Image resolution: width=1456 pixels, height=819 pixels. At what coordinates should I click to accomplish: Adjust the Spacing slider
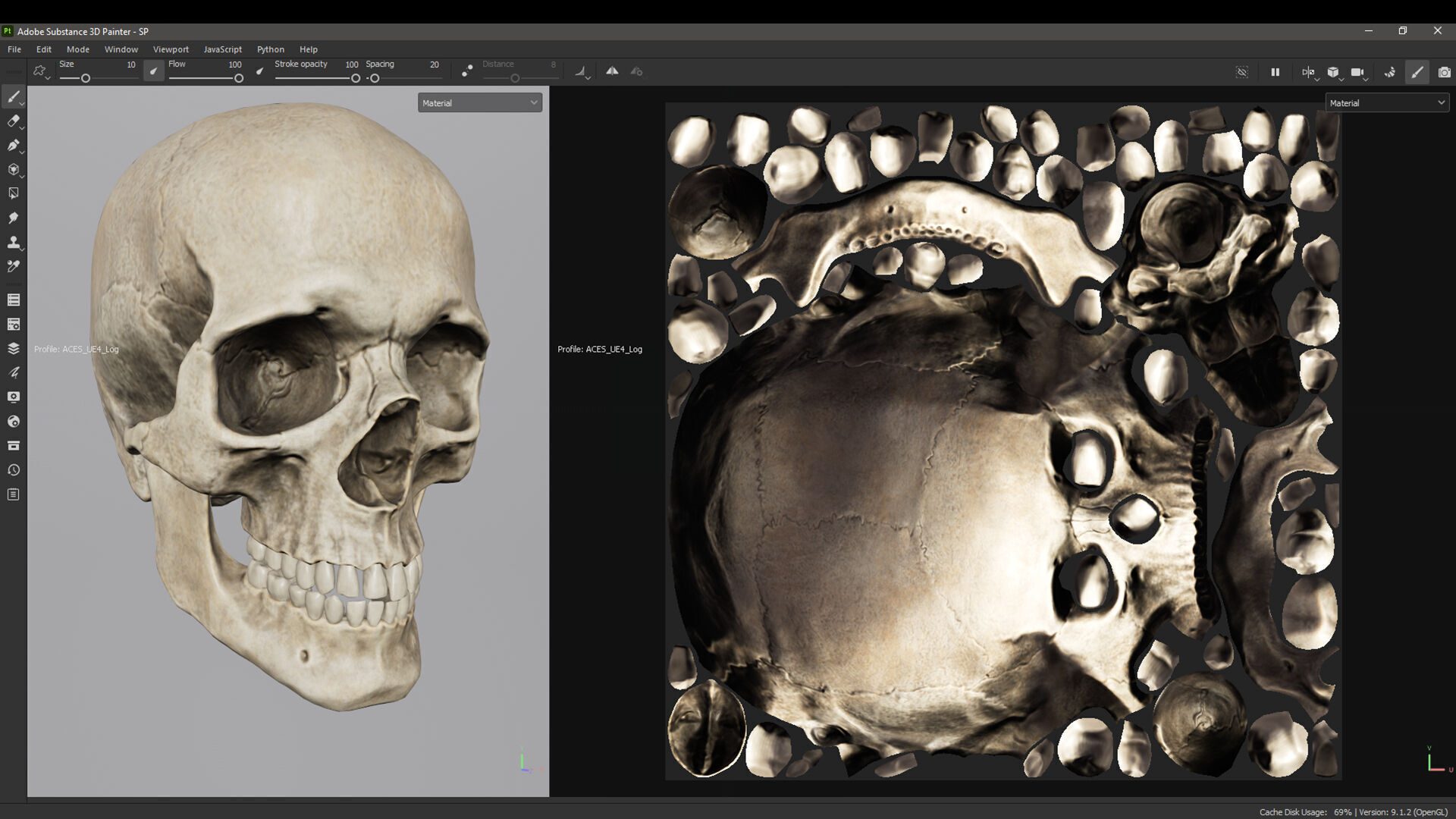403,78
